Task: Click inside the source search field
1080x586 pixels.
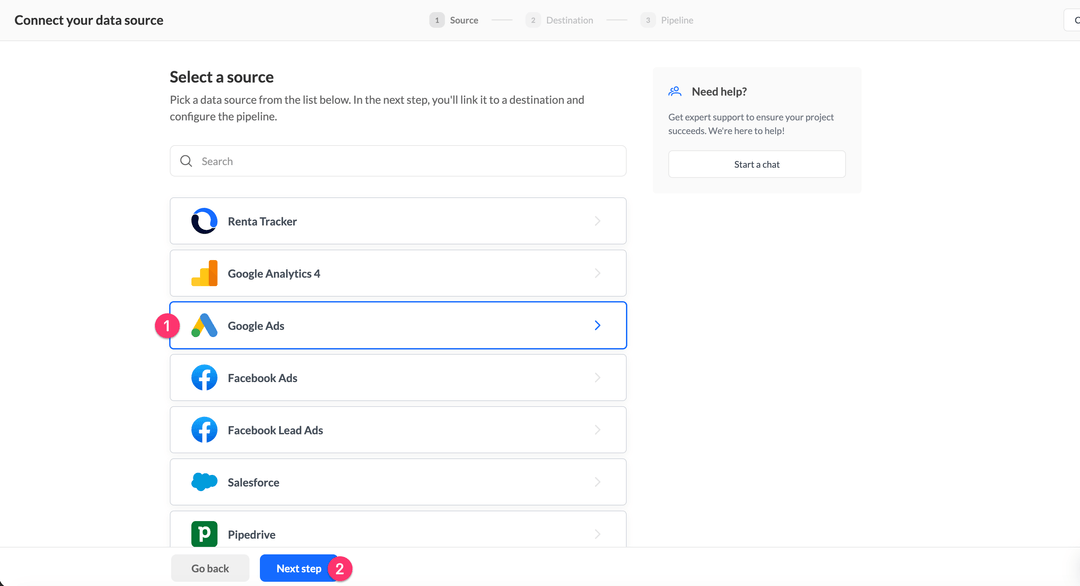Action: pyautogui.click(x=398, y=160)
